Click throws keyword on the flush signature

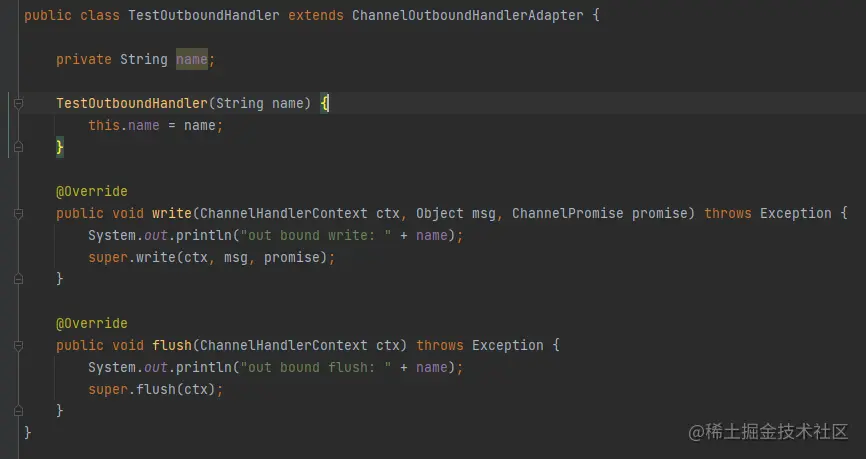440,345
